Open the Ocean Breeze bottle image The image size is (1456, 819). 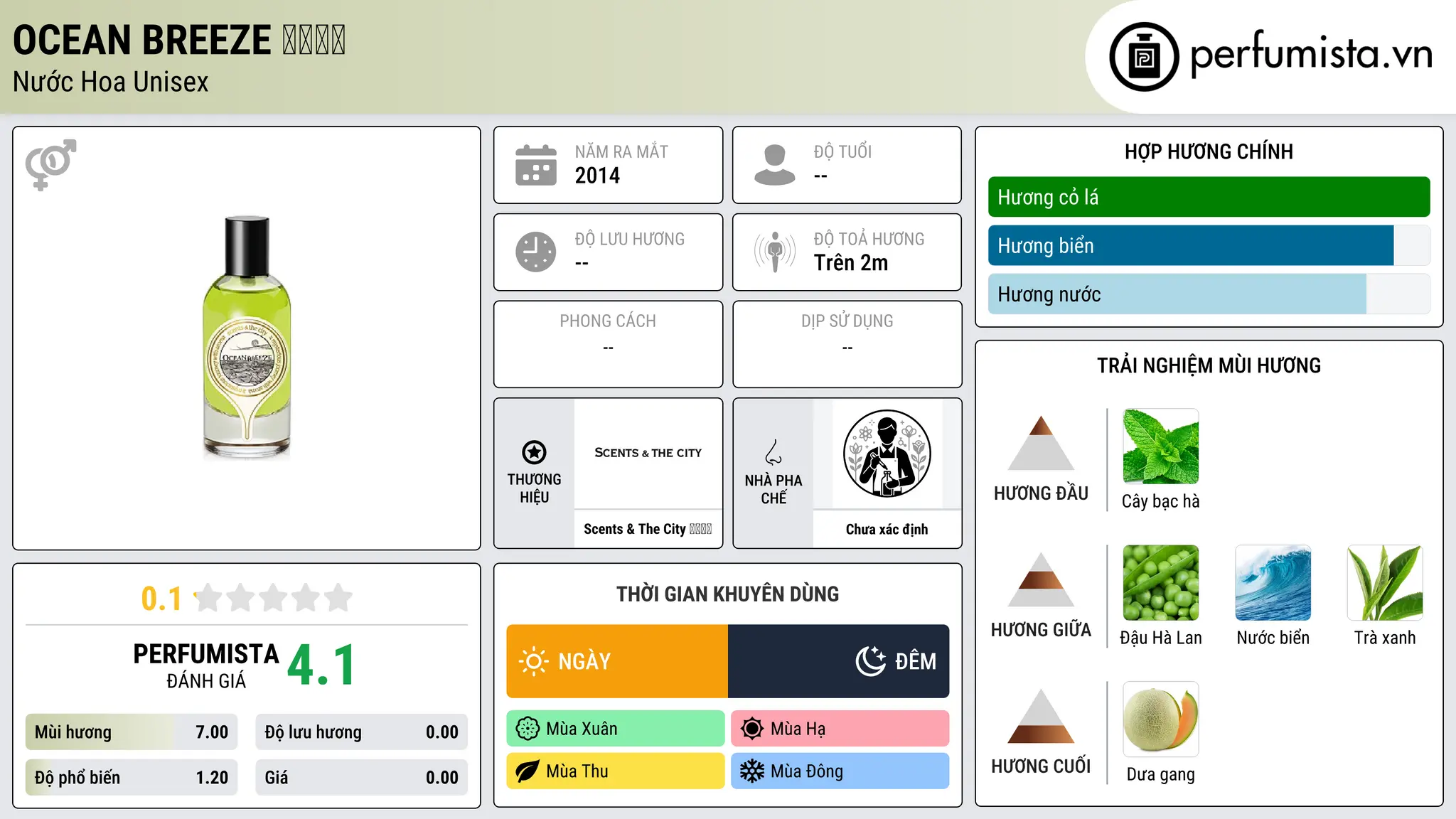247,338
